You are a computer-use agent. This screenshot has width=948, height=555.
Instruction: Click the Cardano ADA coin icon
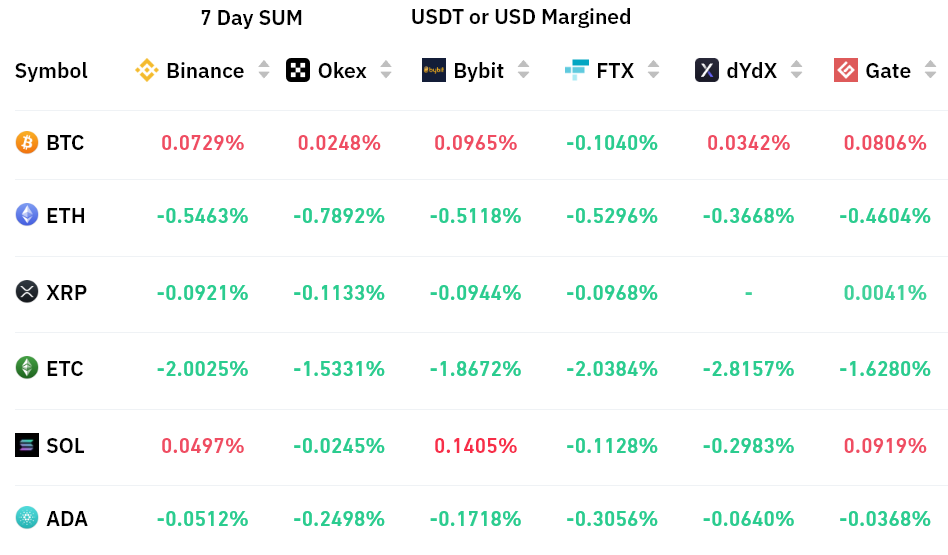click(27, 518)
